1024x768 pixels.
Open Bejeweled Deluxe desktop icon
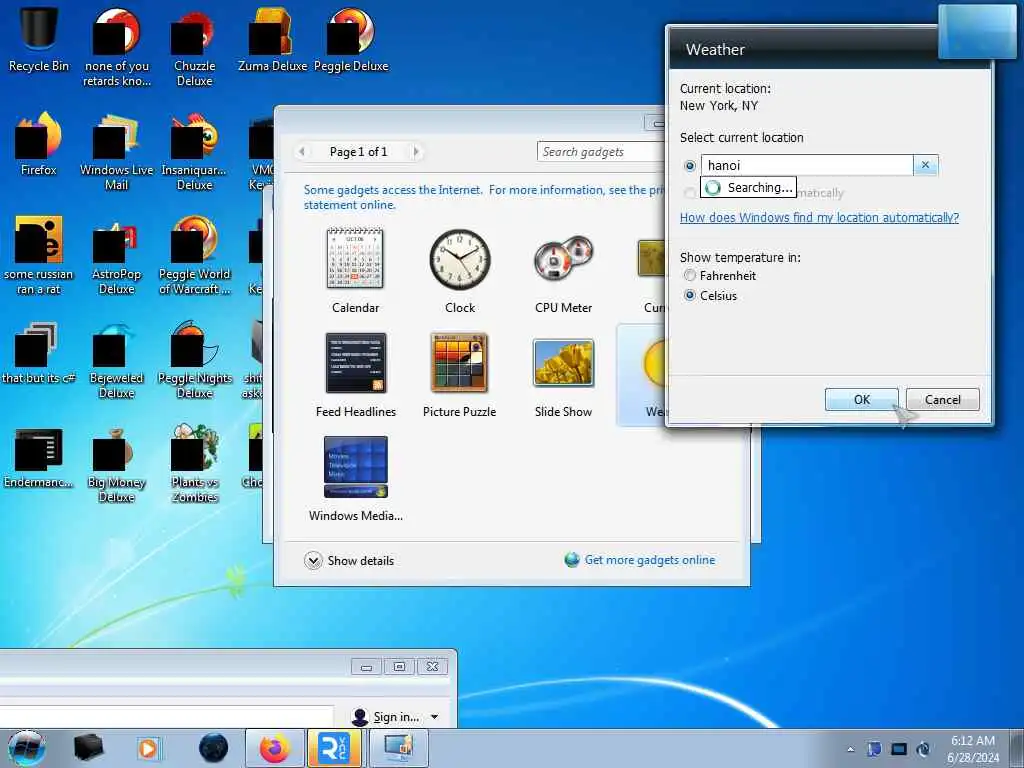[116, 360]
